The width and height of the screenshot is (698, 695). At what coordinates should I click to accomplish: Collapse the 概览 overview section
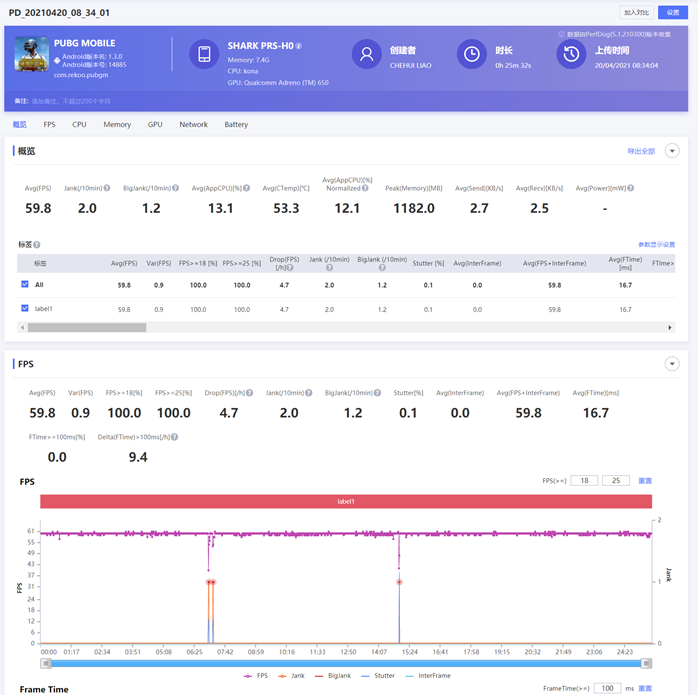[x=672, y=151]
